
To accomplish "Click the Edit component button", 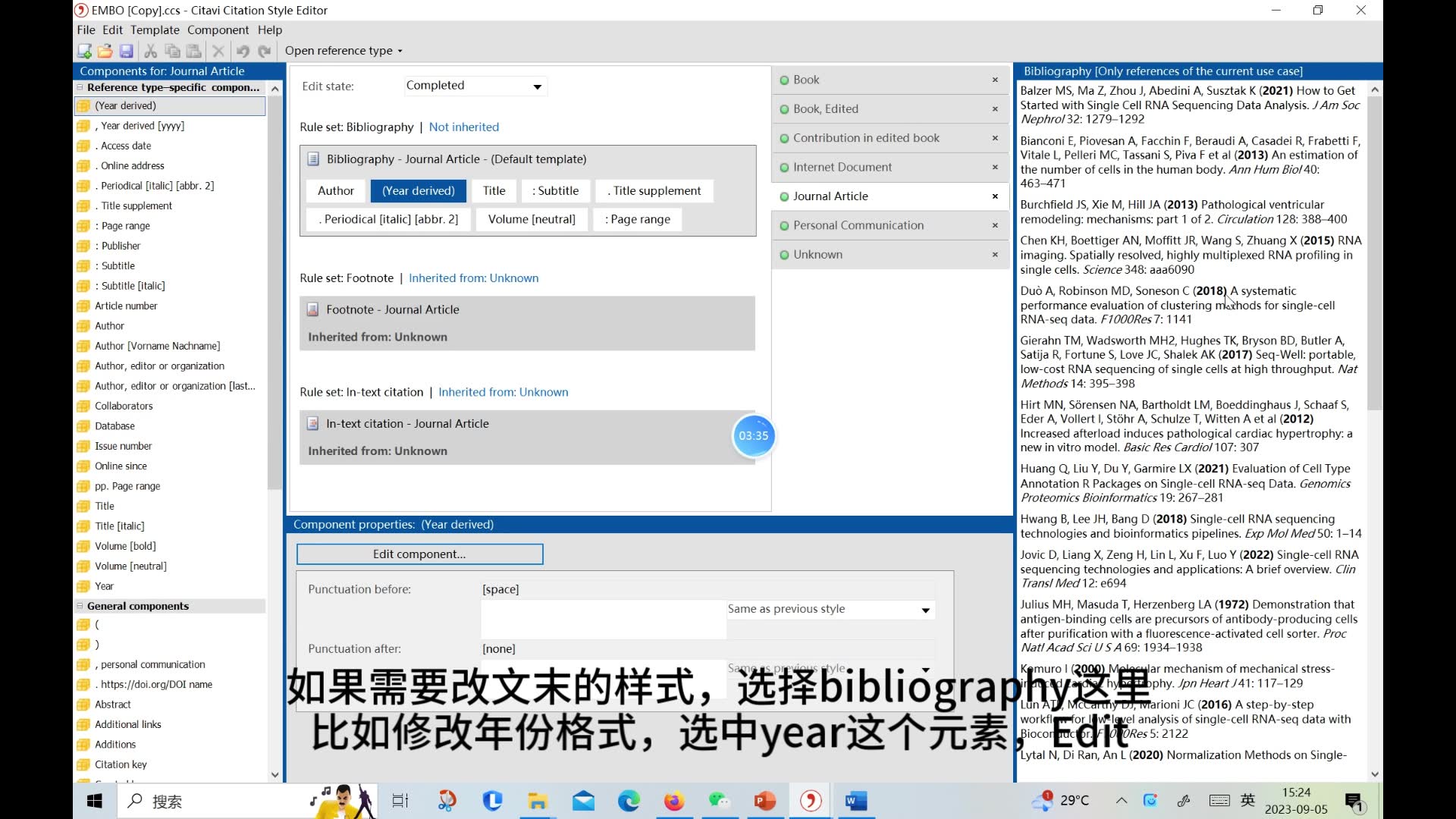I will (419, 554).
